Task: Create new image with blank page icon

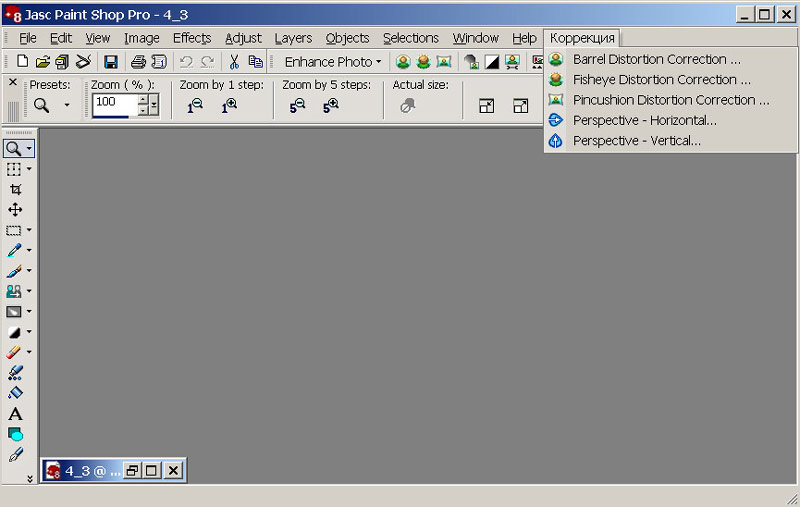Action: [x=23, y=62]
